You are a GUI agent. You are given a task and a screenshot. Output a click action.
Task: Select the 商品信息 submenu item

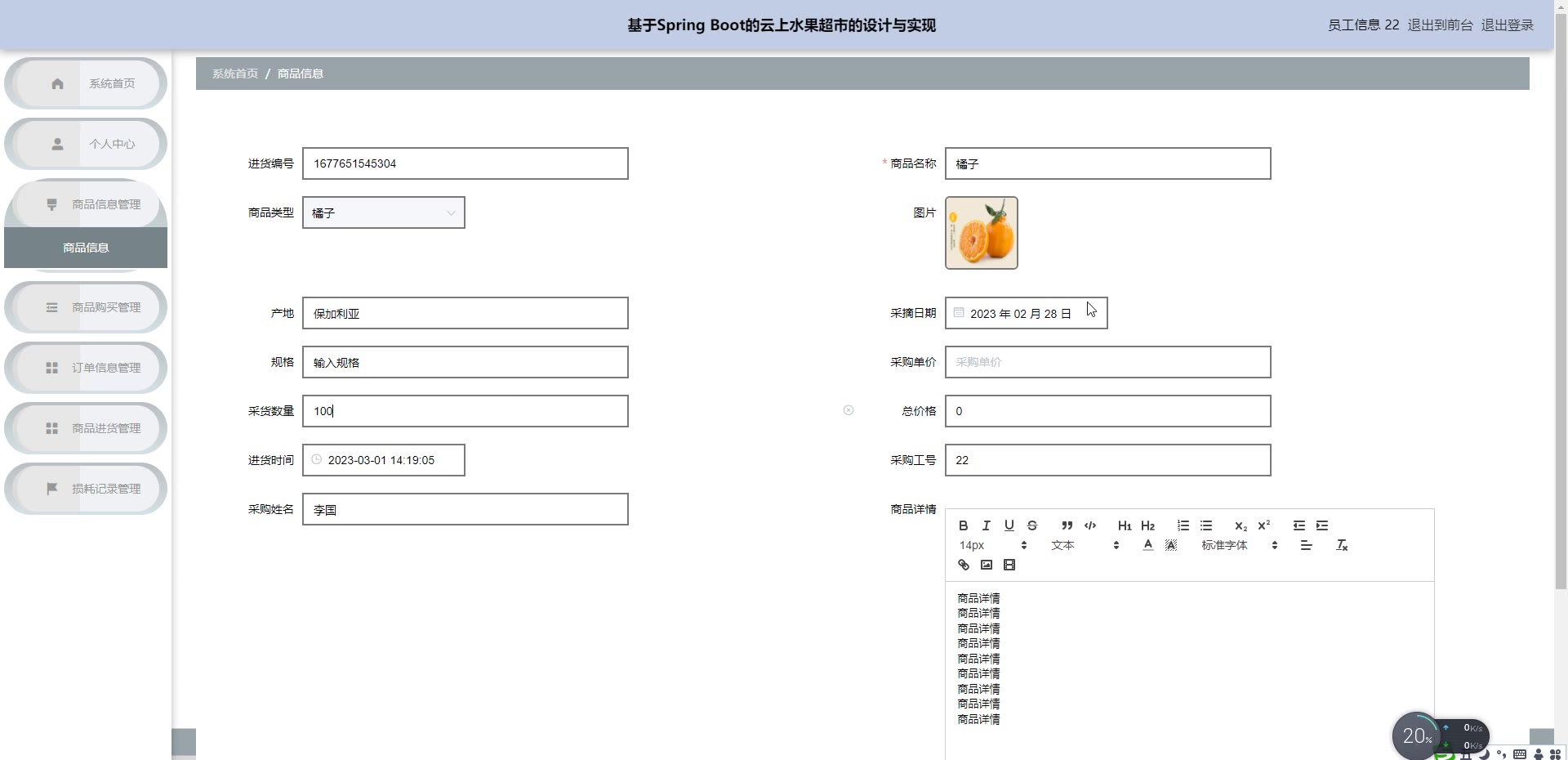point(86,248)
